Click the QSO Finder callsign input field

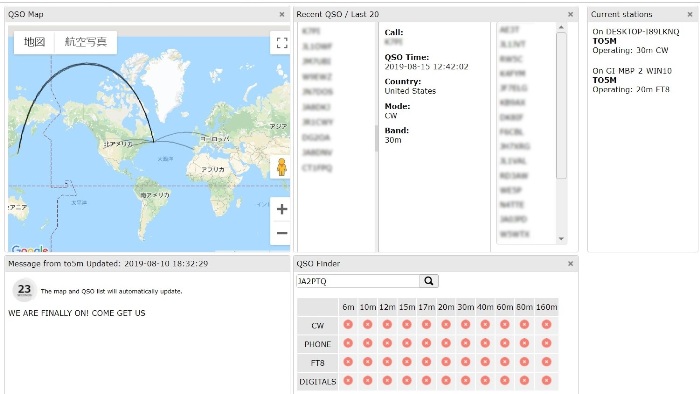point(358,281)
